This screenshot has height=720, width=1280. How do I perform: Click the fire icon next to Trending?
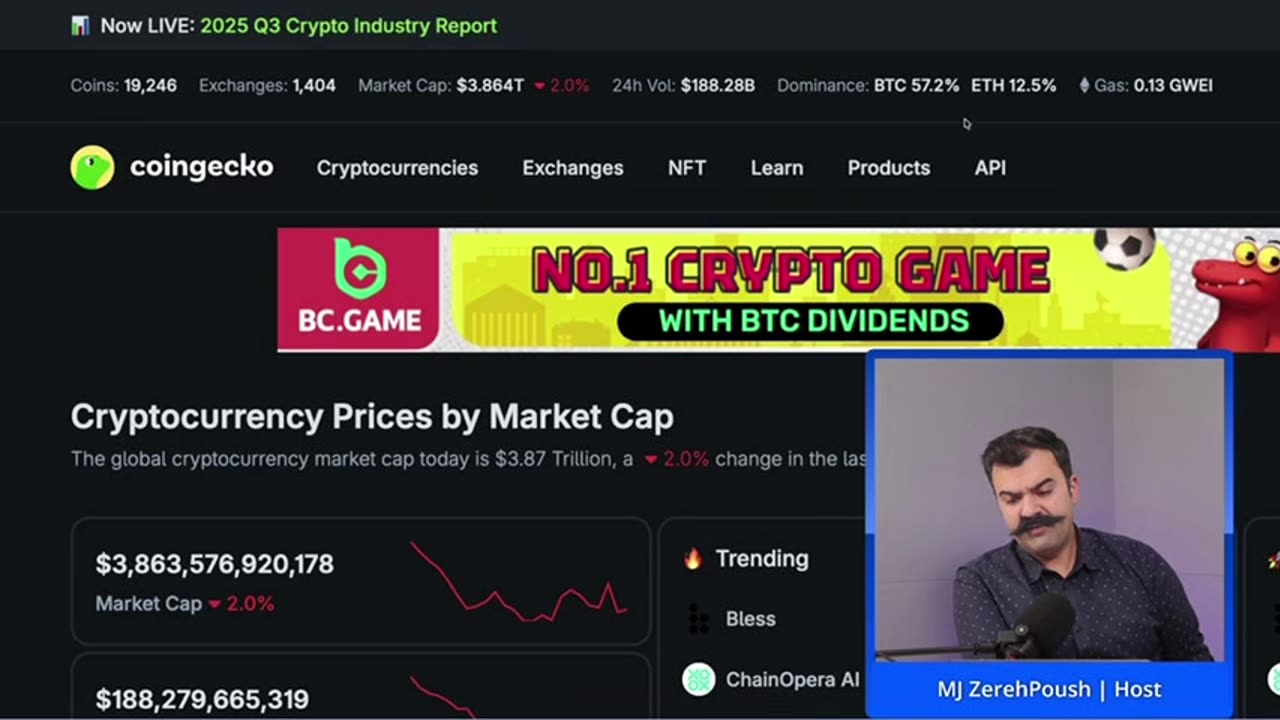tap(693, 559)
